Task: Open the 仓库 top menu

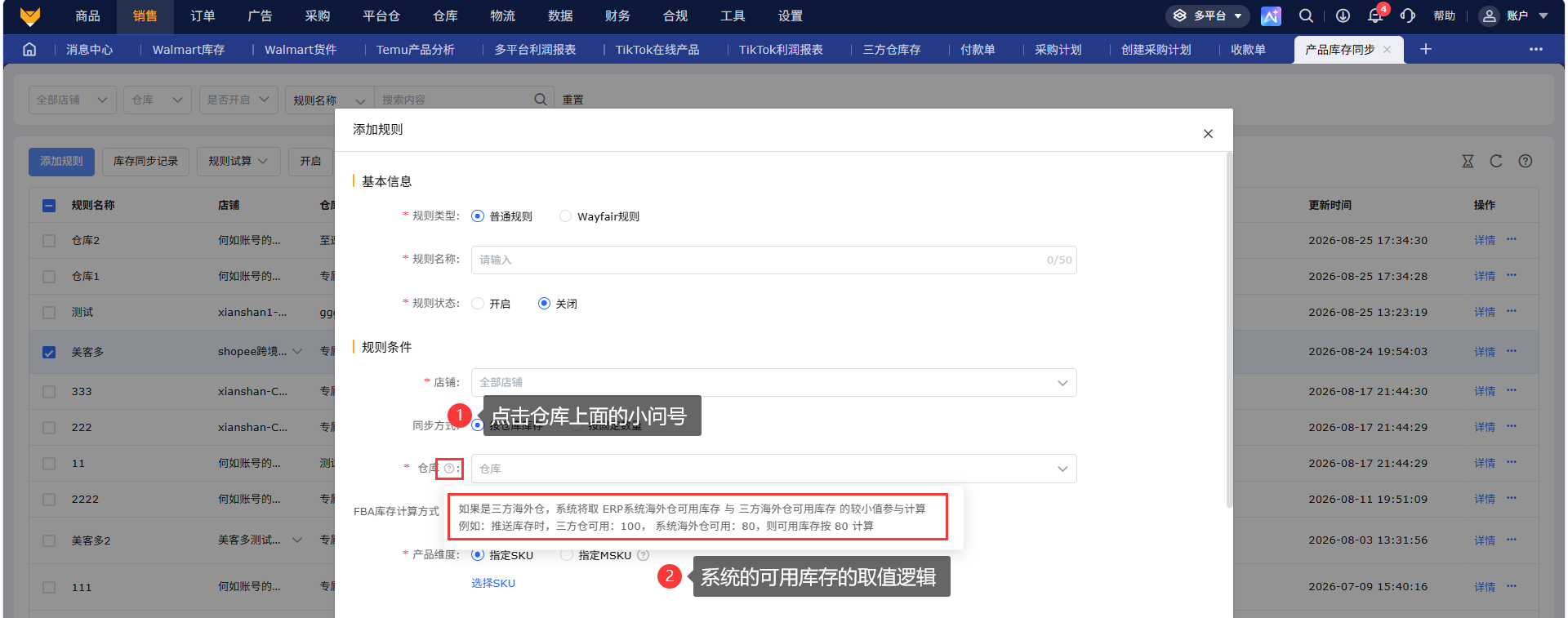Action: (x=445, y=16)
